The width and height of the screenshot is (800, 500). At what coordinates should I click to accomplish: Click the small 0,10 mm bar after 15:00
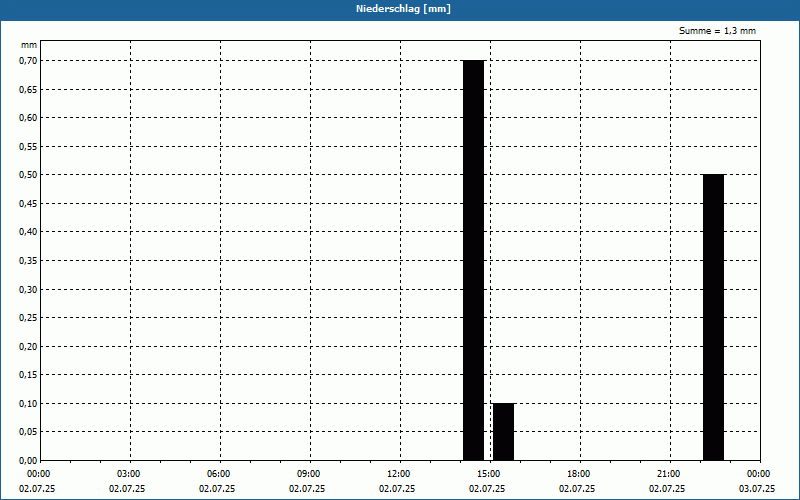(504, 432)
